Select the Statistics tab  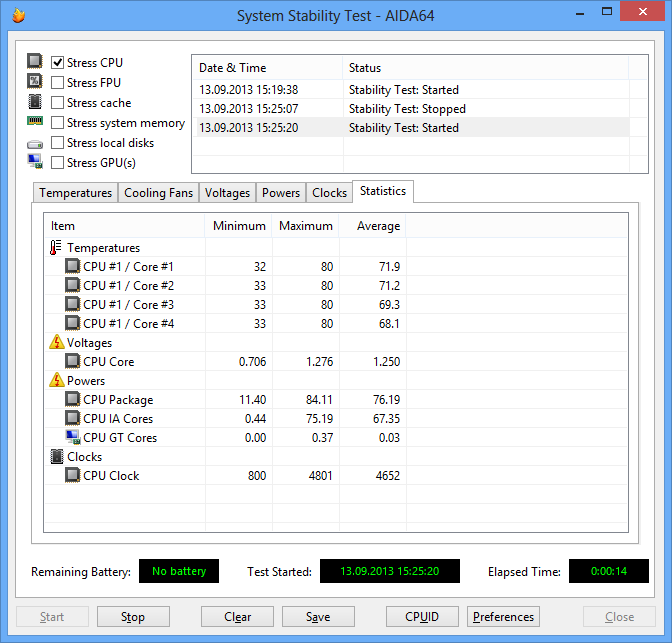(x=383, y=191)
